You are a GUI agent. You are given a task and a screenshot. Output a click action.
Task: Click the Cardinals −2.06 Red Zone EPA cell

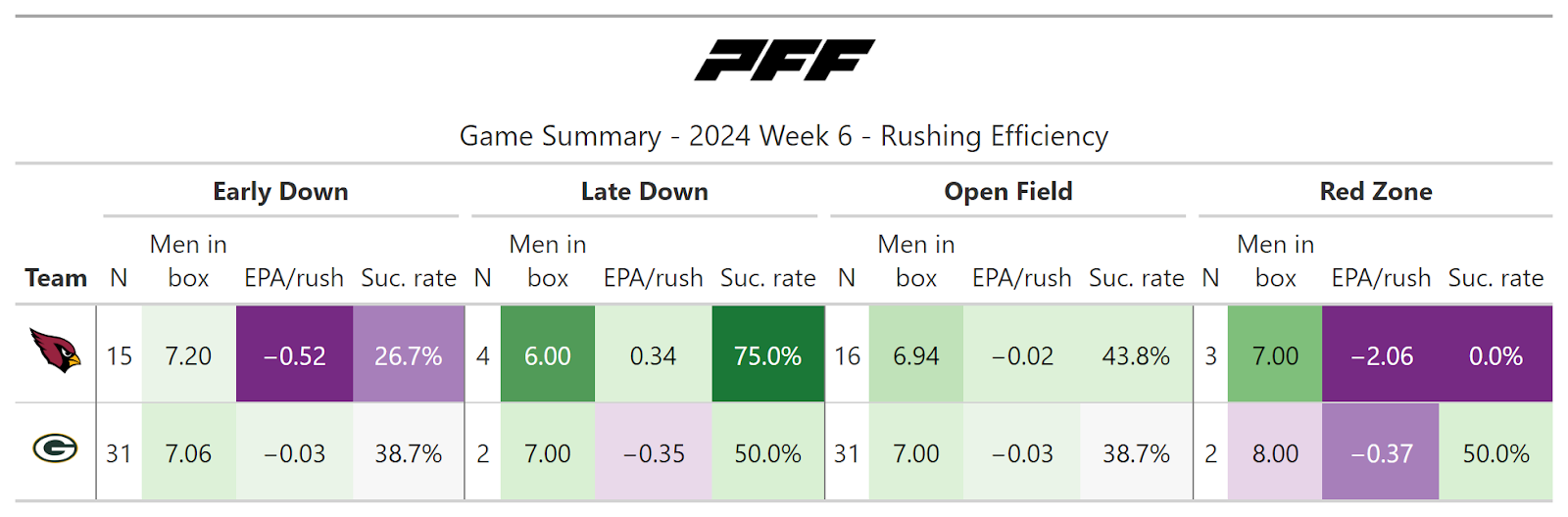(x=1381, y=355)
